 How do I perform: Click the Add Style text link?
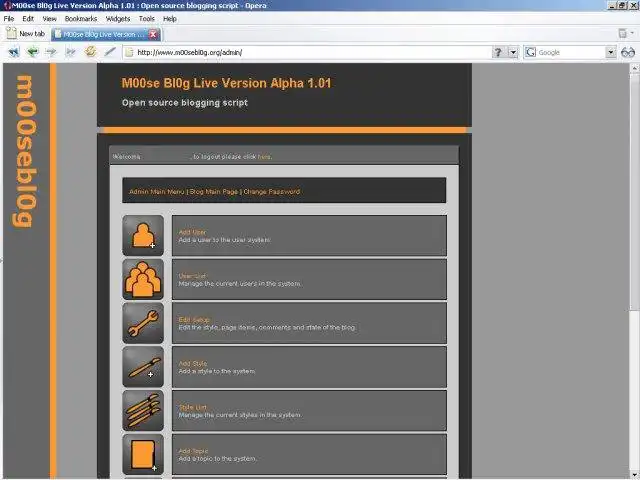[193, 363]
